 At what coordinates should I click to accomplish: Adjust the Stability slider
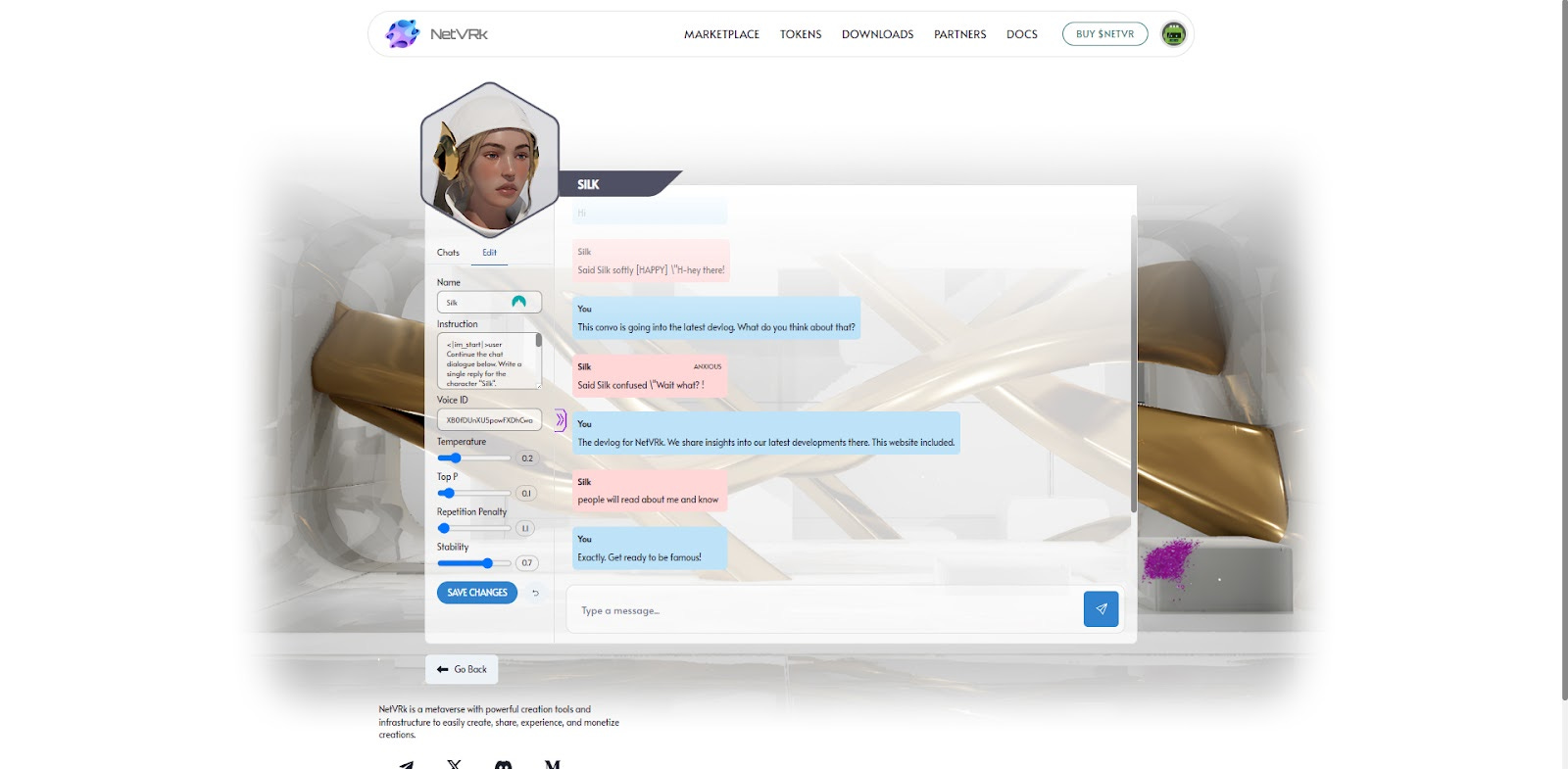point(474,562)
